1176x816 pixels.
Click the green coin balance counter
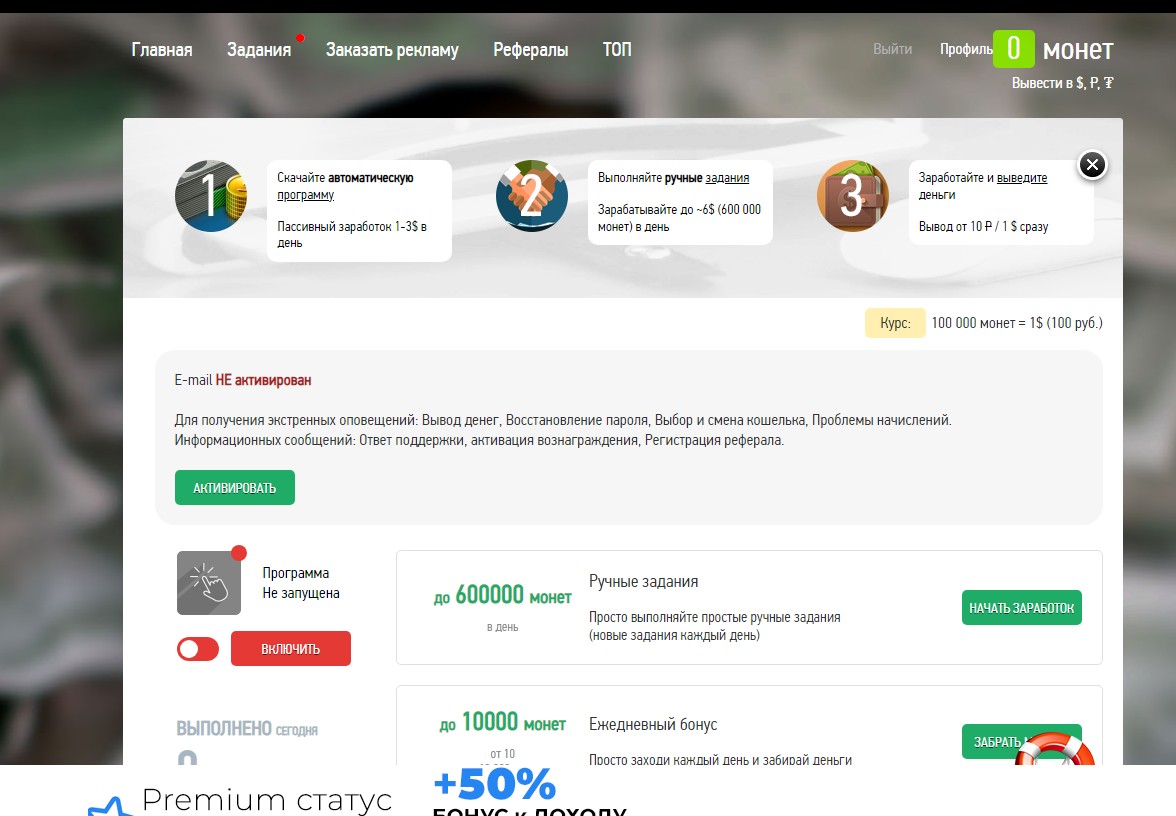tap(1012, 49)
